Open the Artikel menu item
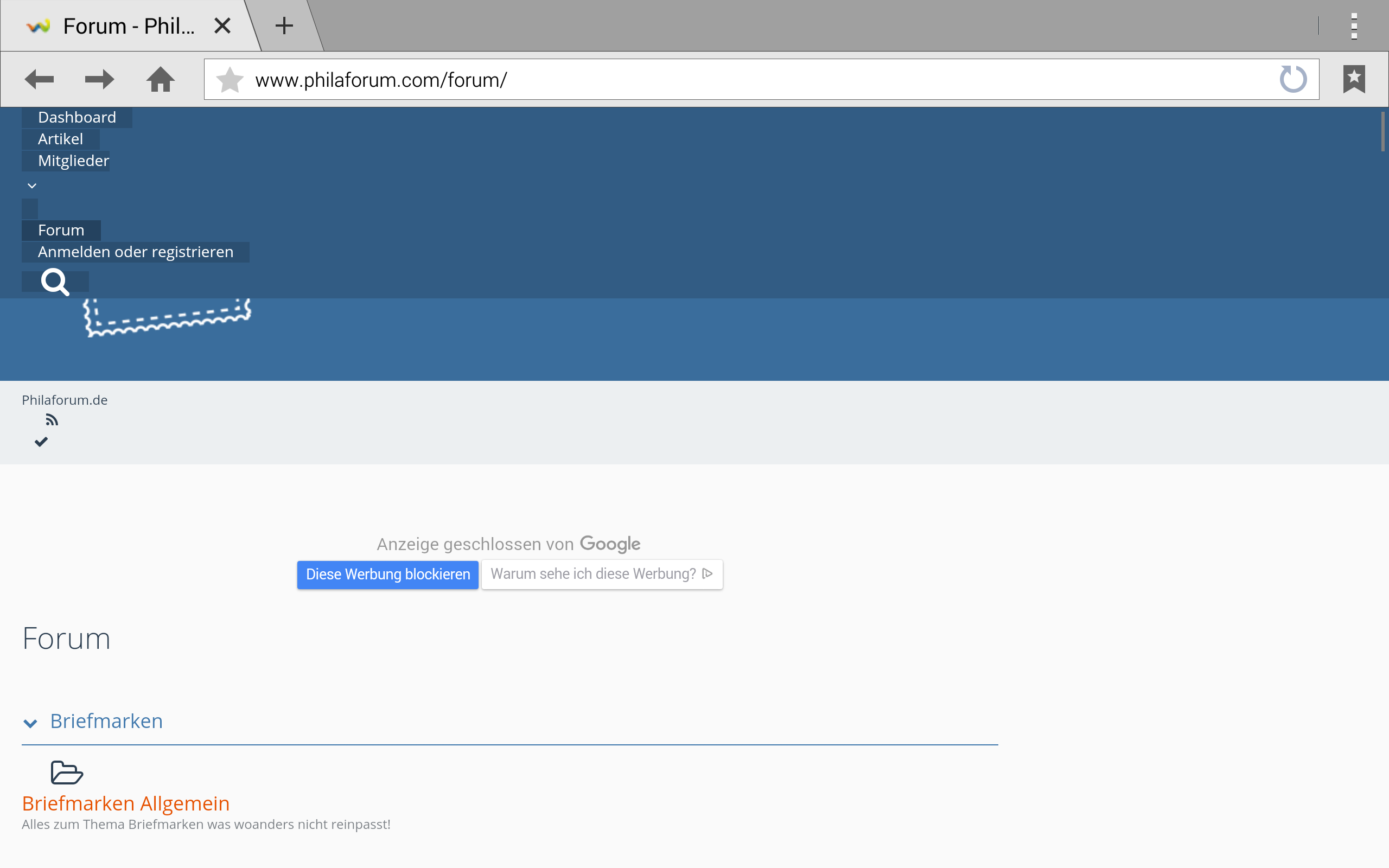The width and height of the screenshot is (1389, 868). click(x=60, y=139)
